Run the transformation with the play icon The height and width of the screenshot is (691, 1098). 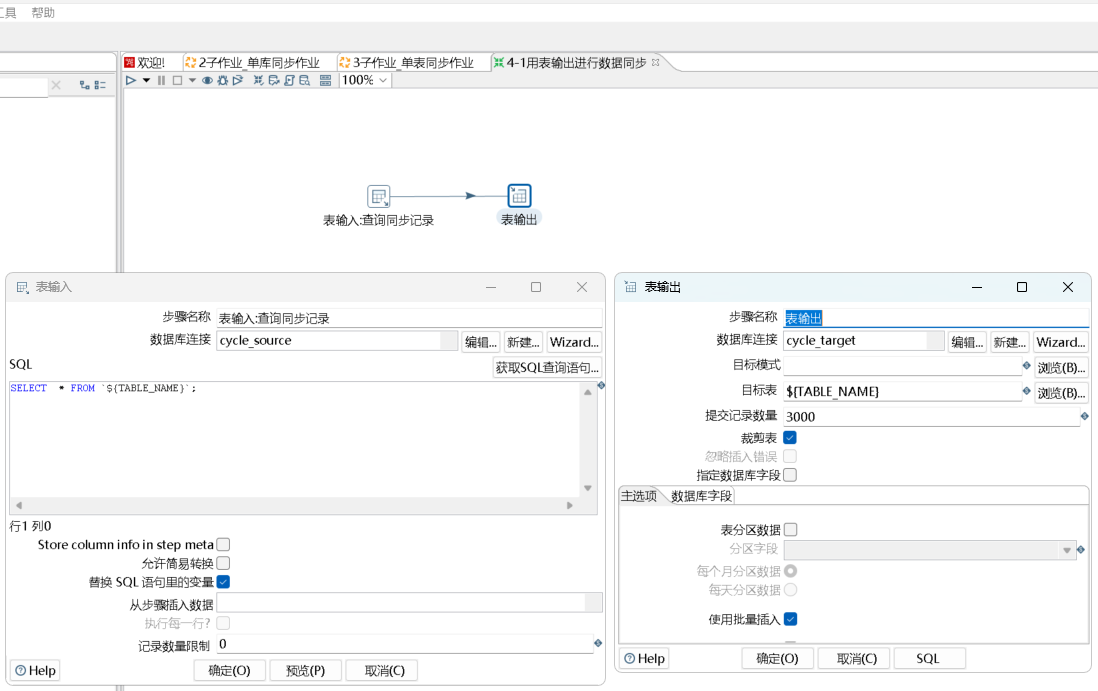[x=131, y=81]
